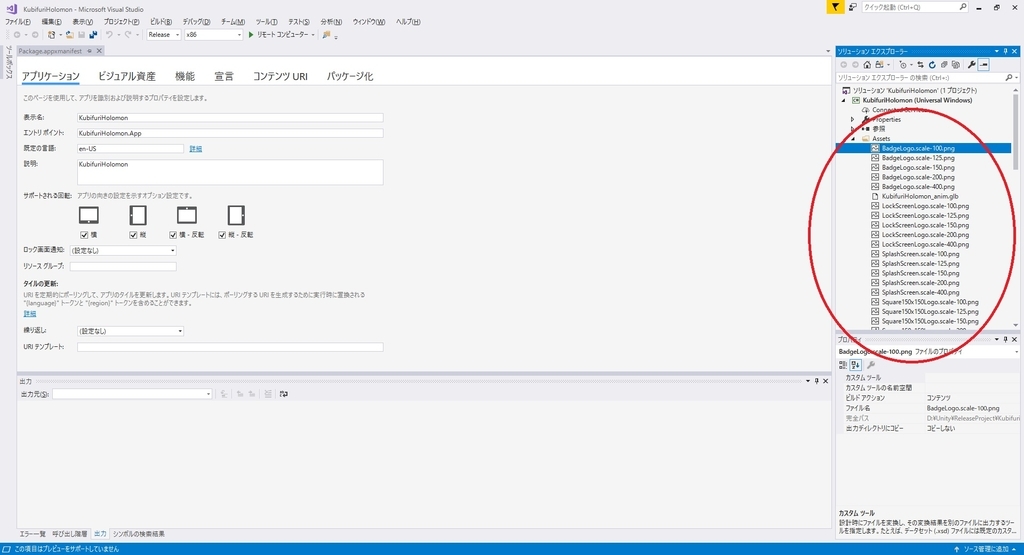Switch to the Visual Assets (ビジュアル資産) tab
This screenshot has width=1024, height=555.
click(127, 76)
